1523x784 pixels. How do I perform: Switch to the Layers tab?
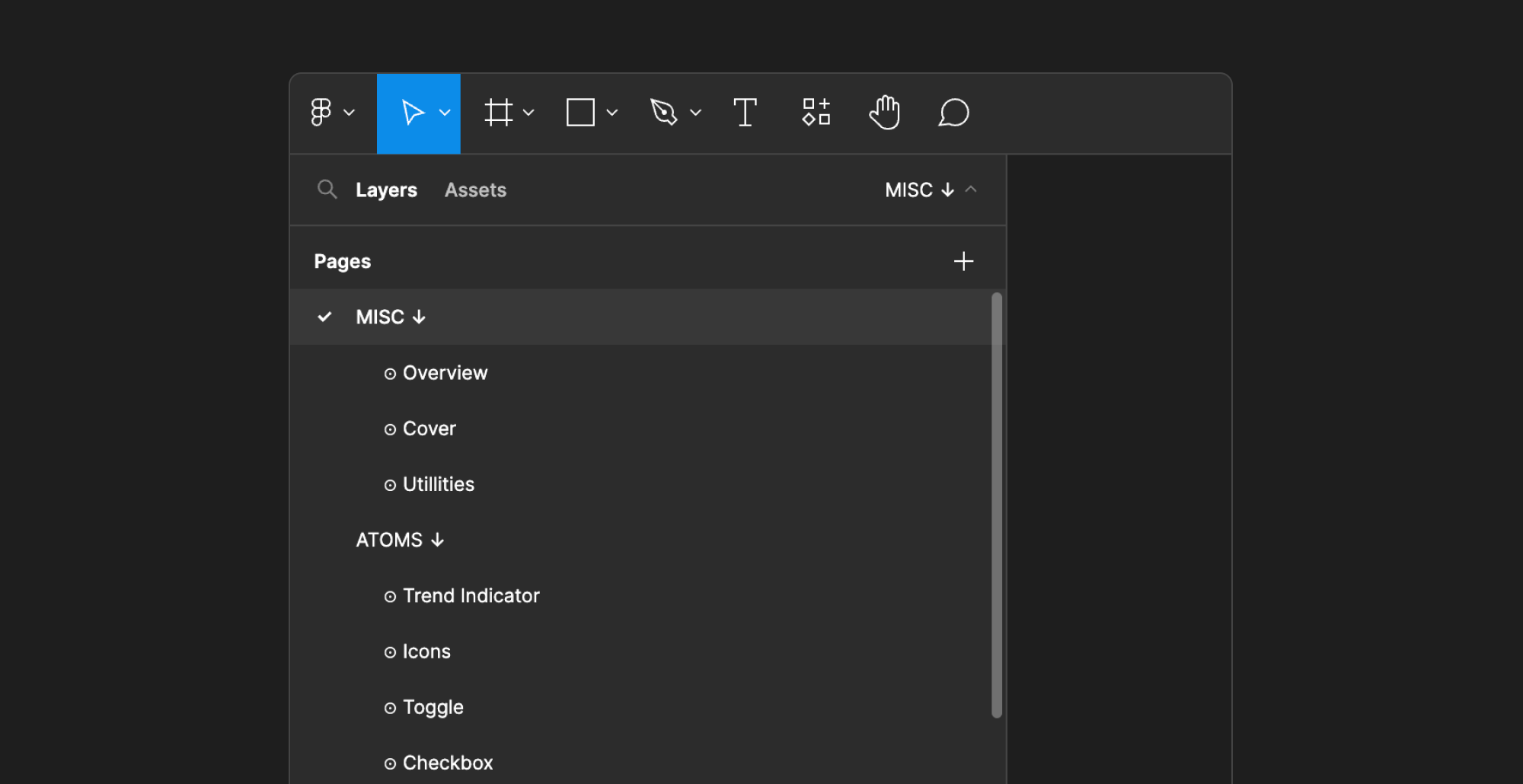(386, 190)
